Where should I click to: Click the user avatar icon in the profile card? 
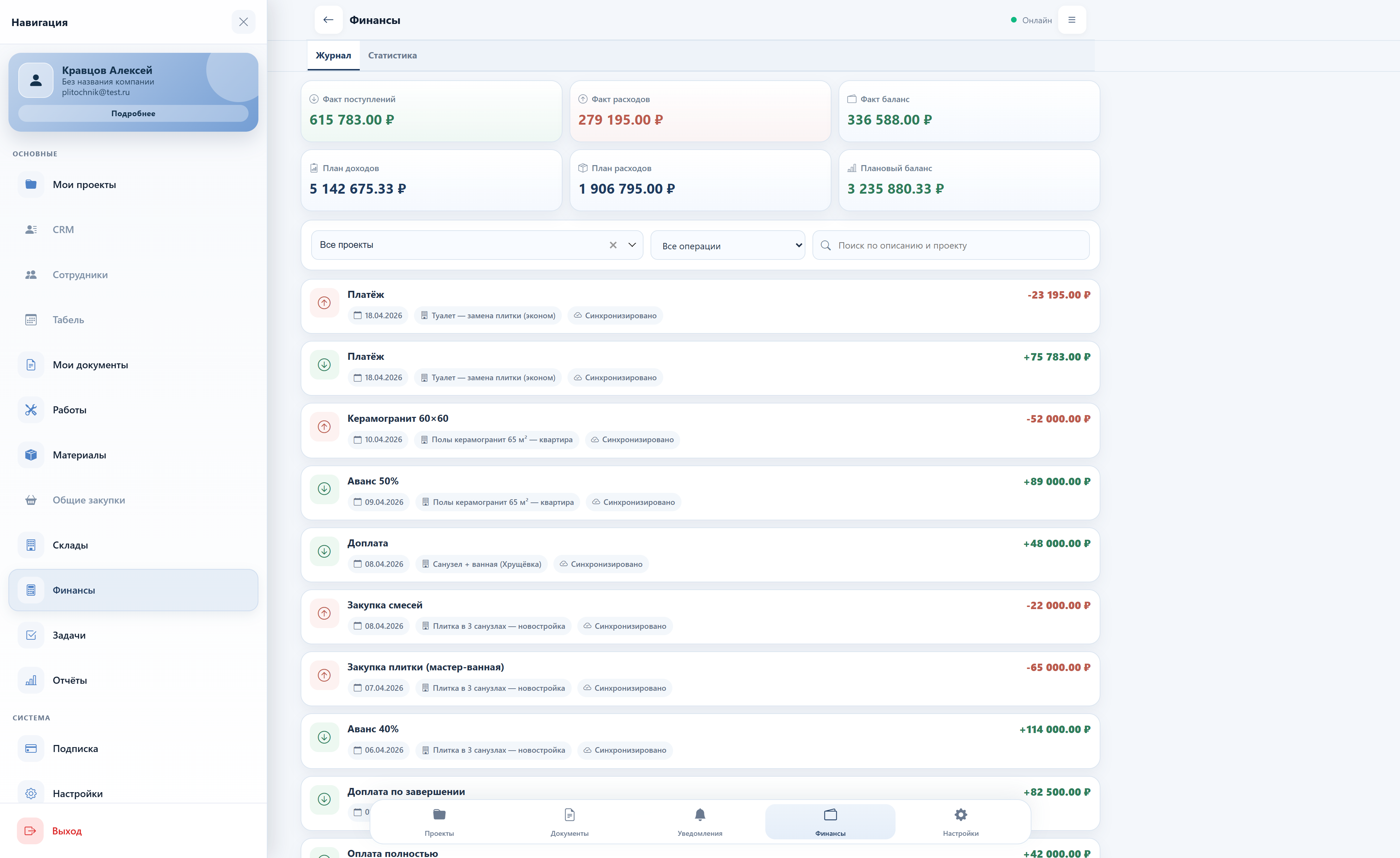point(36,81)
